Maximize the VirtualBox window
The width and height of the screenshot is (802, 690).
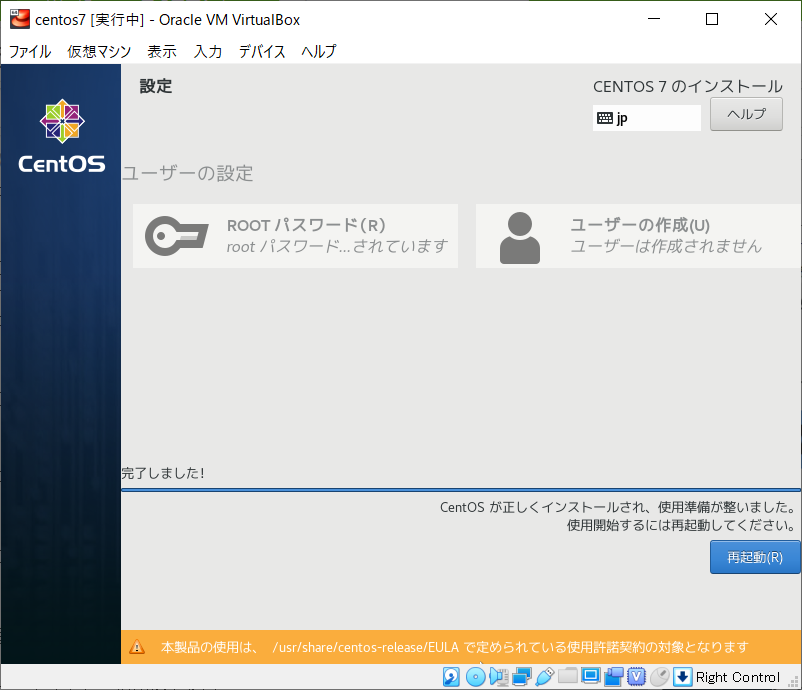tap(712, 19)
